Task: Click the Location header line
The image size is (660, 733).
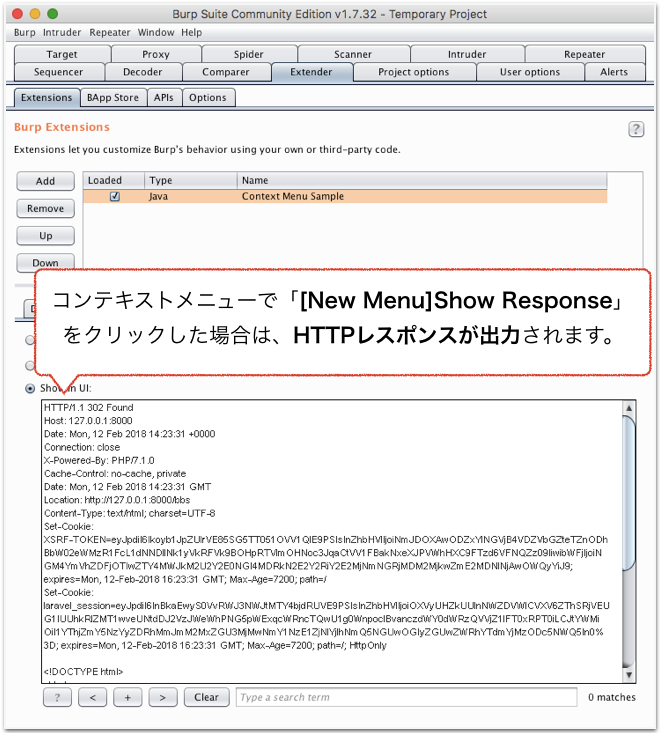Action: pyautogui.click(x=117, y=500)
